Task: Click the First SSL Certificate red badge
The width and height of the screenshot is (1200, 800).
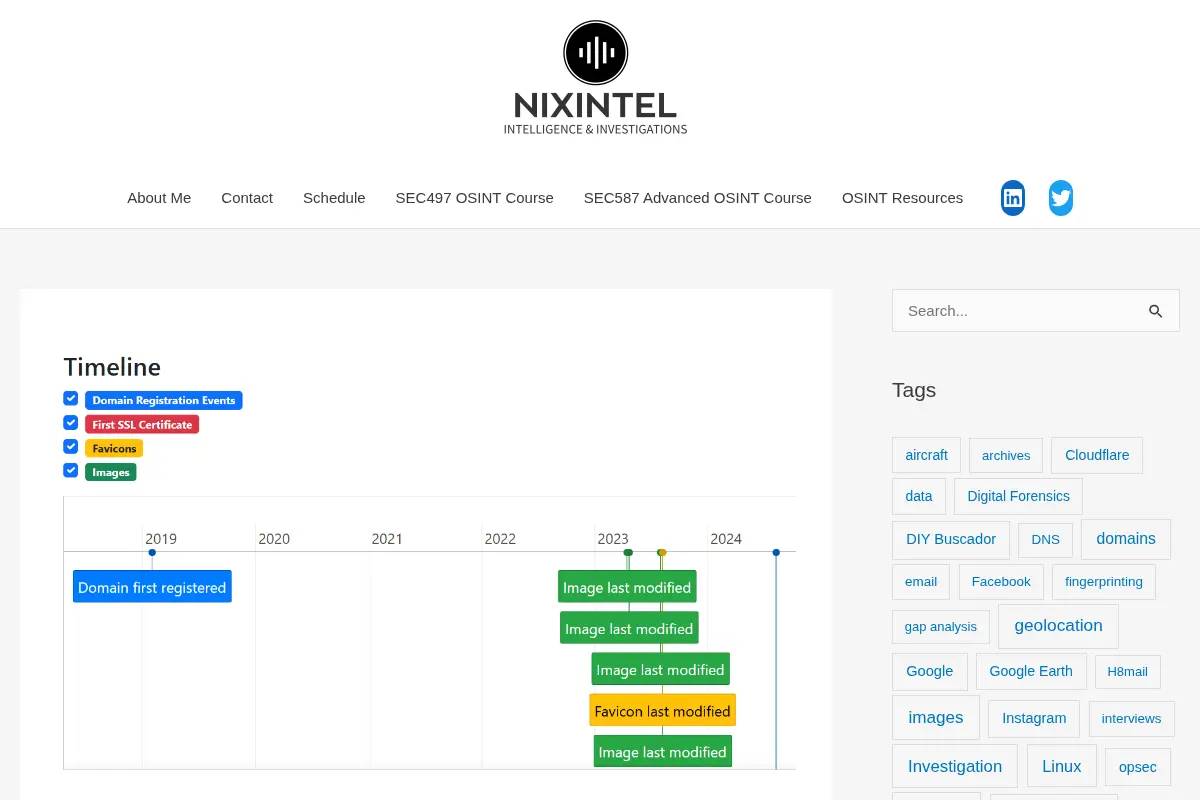Action: (x=142, y=424)
